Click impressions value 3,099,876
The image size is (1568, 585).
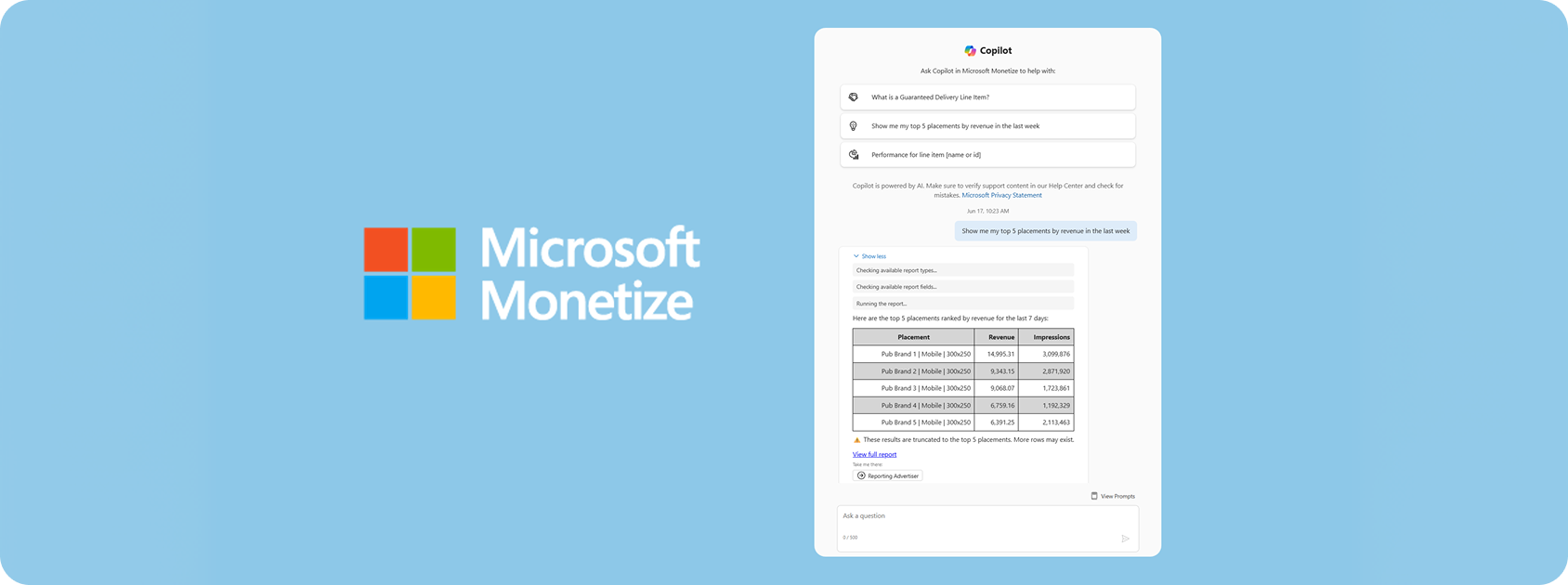pyautogui.click(x=1056, y=354)
